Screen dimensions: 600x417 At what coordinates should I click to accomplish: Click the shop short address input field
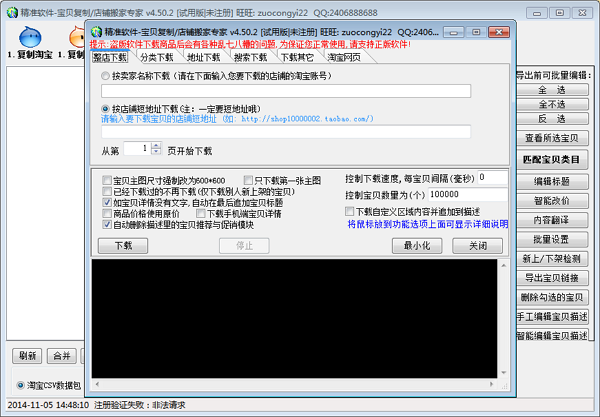tap(286, 132)
